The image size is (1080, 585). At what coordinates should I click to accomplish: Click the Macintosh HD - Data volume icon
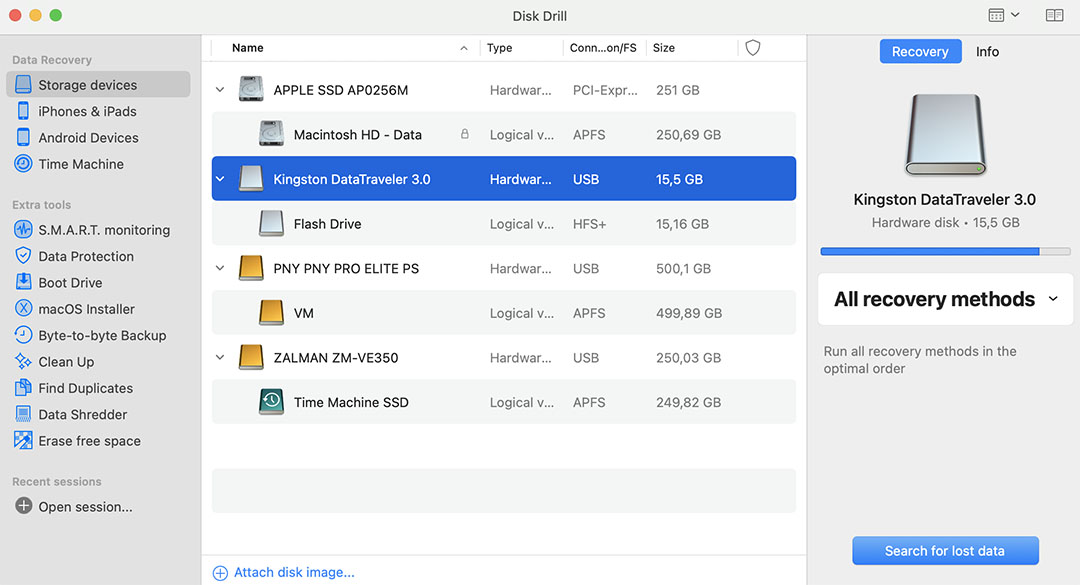(271, 134)
